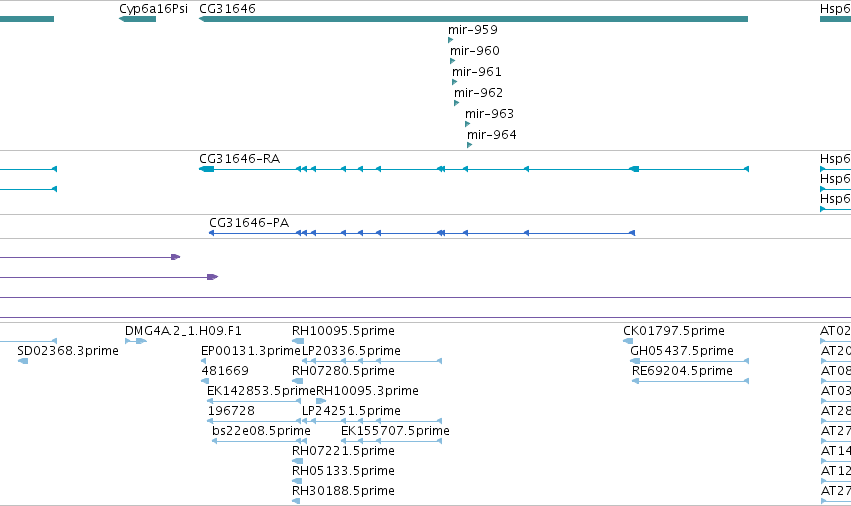Select the CK01797.5prime arrow feature
Image resolution: width=851 pixels, height=506 pixels.
click(x=628, y=341)
